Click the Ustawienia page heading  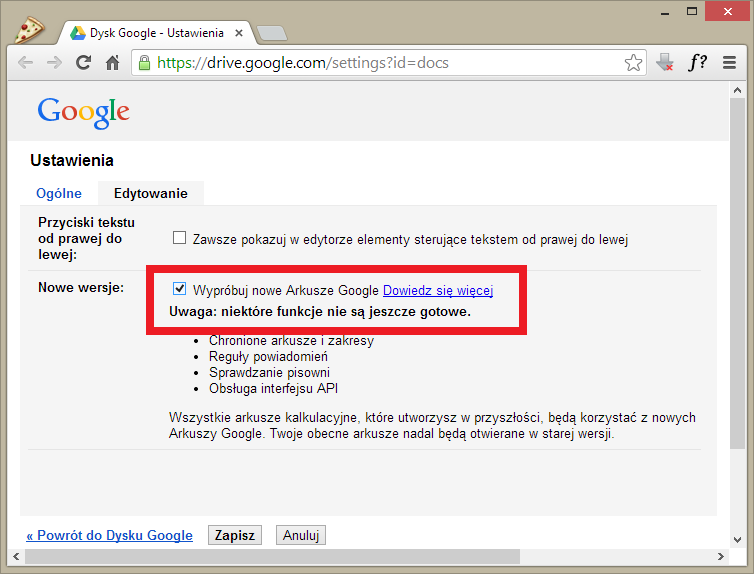pyautogui.click(x=72, y=160)
